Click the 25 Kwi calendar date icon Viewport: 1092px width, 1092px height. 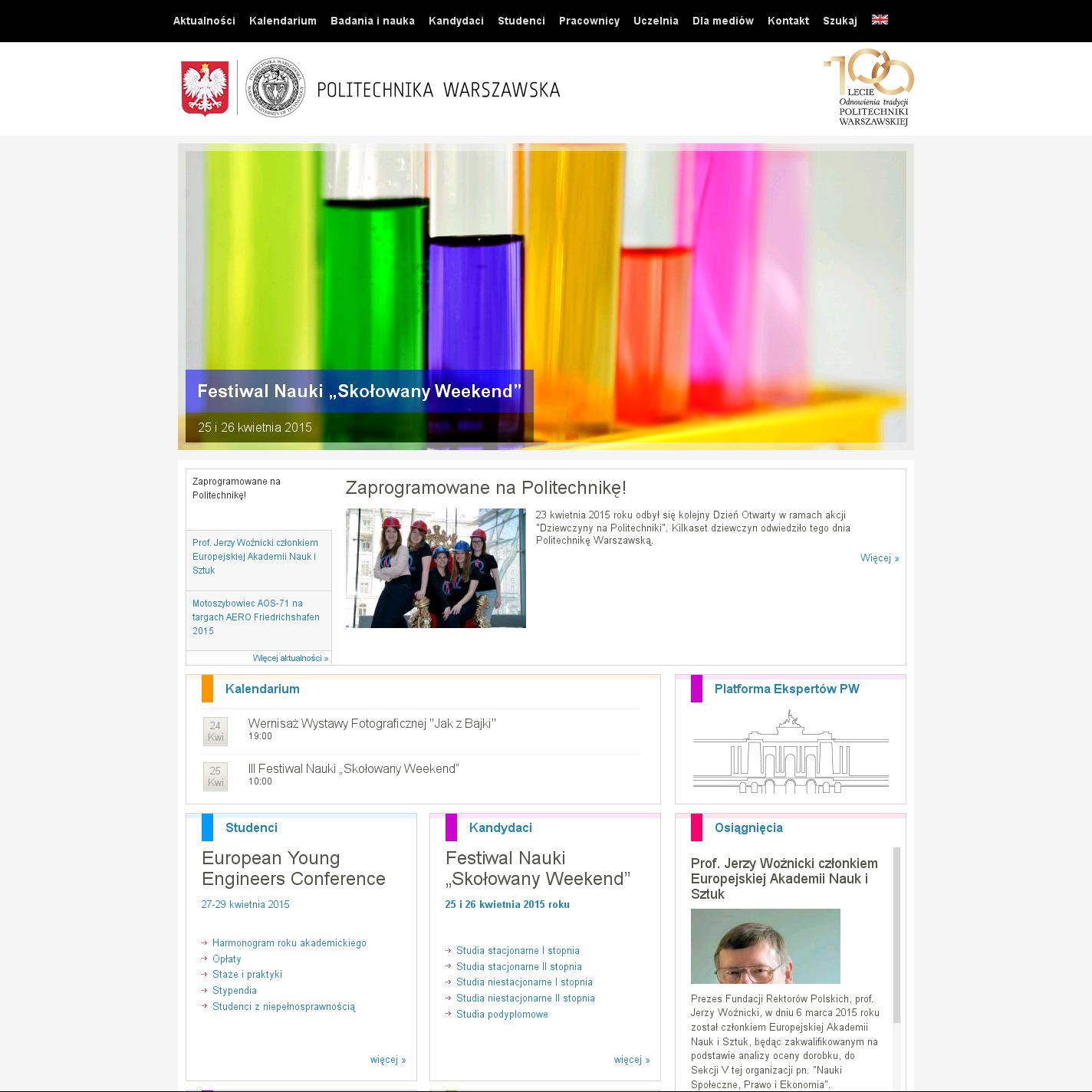pyautogui.click(x=215, y=777)
